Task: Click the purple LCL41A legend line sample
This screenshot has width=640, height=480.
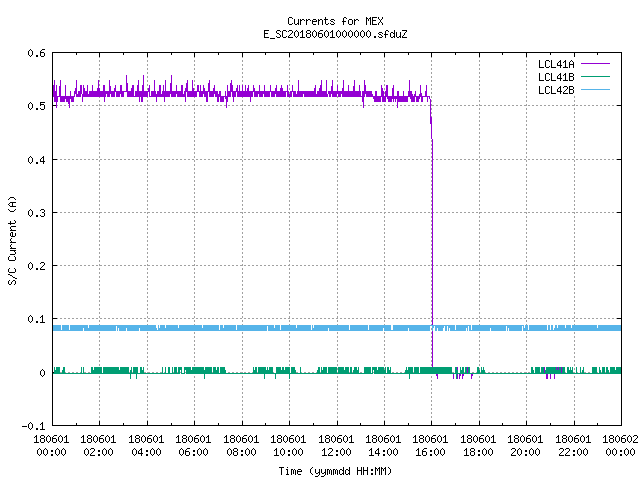Action: click(595, 64)
